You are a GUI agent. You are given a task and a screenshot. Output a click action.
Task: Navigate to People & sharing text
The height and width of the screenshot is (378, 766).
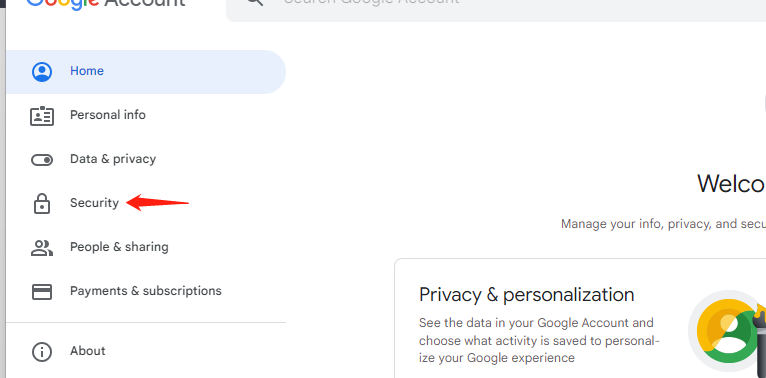(119, 247)
